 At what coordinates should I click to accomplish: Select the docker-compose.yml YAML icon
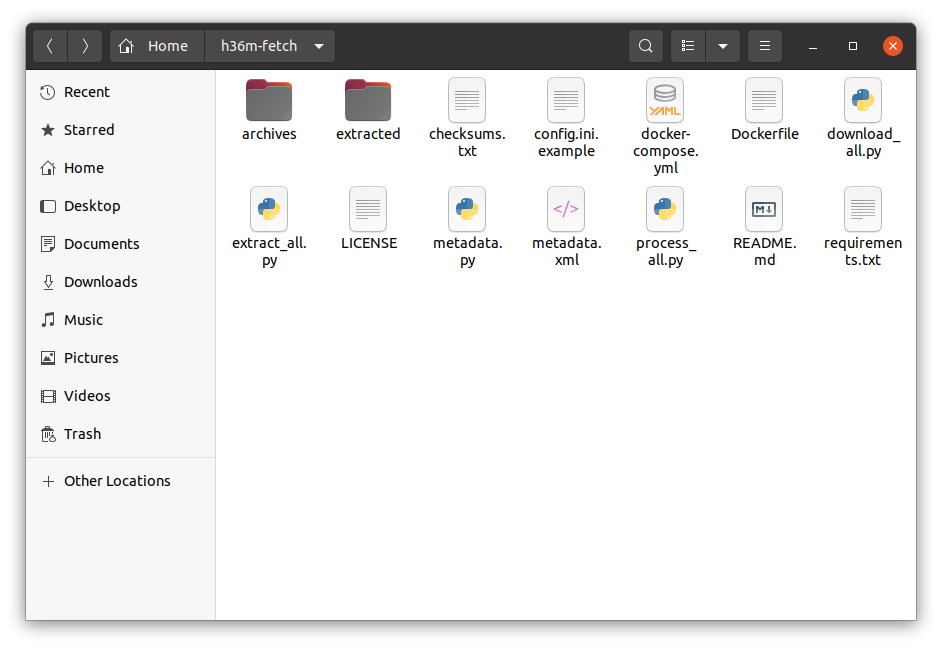click(x=665, y=100)
